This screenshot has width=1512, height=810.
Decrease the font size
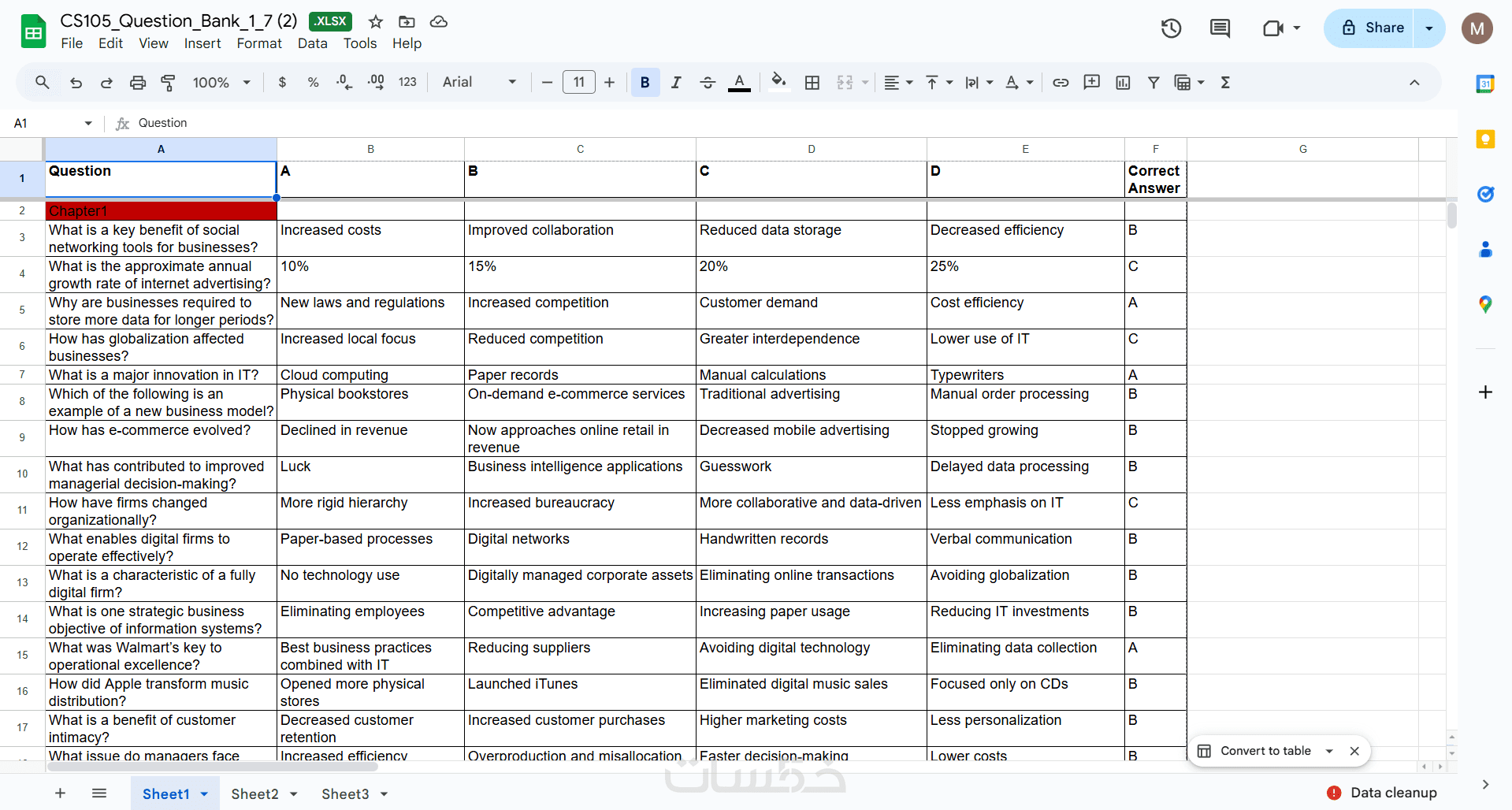click(547, 82)
